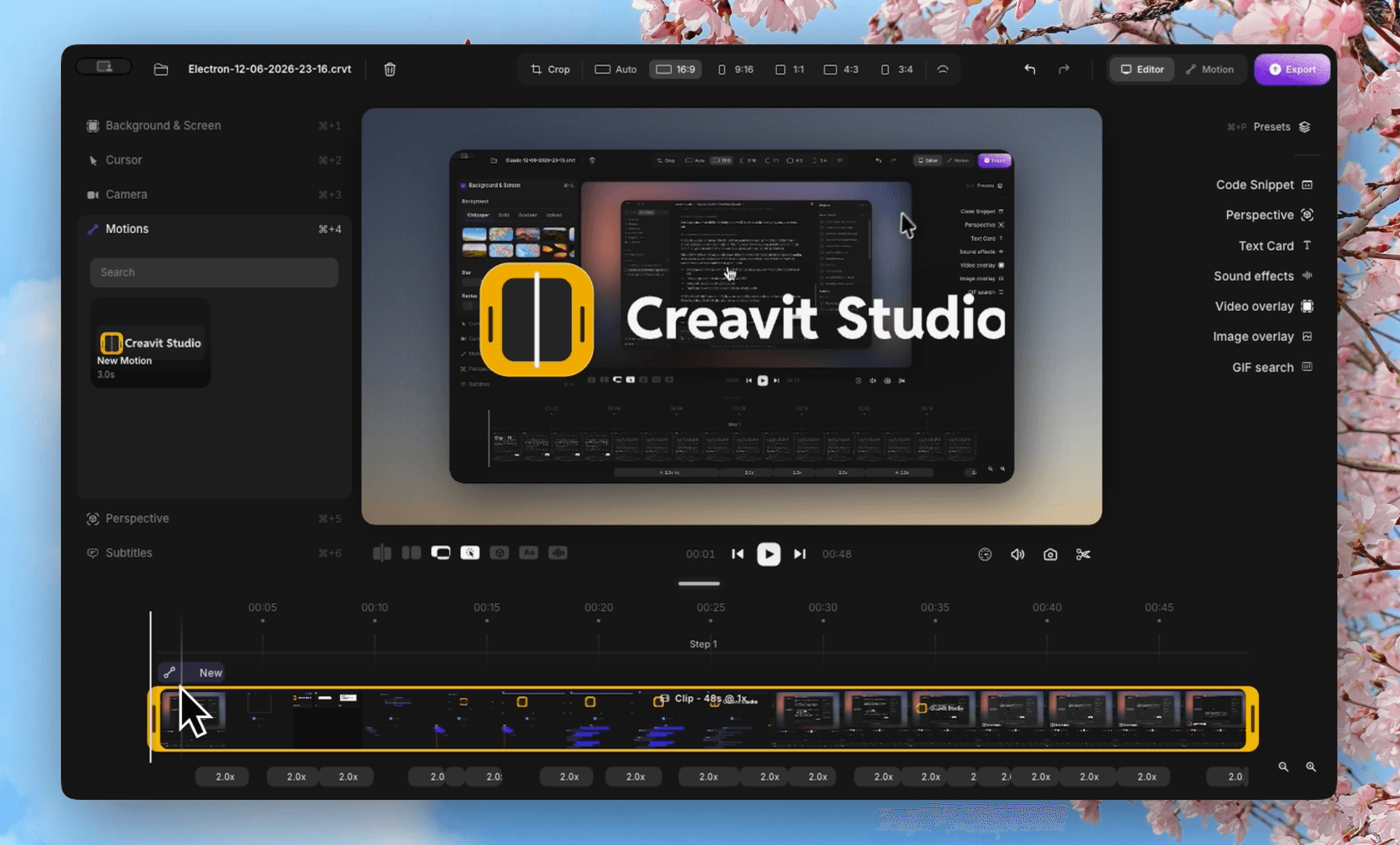The image size is (1400, 845).
Task: Click the clip's right yellow trim handle
Action: (x=1252, y=719)
